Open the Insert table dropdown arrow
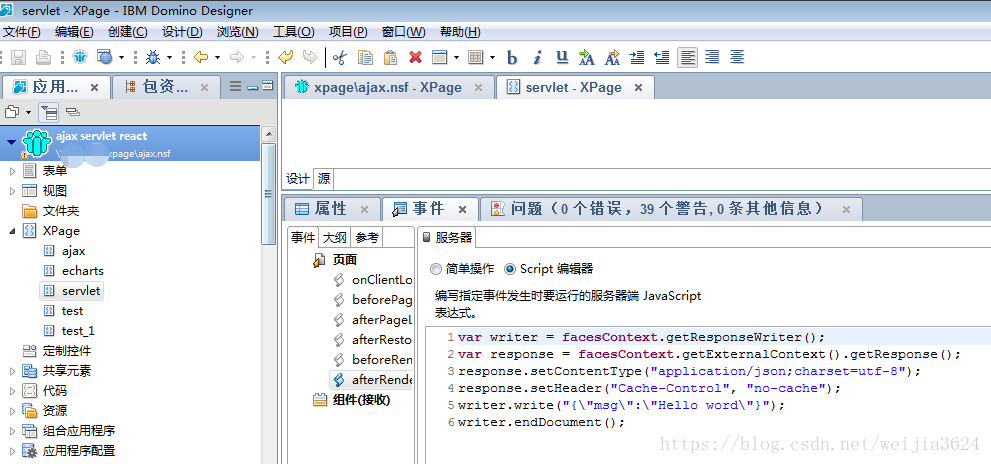The image size is (991, 464). [492, 58]
